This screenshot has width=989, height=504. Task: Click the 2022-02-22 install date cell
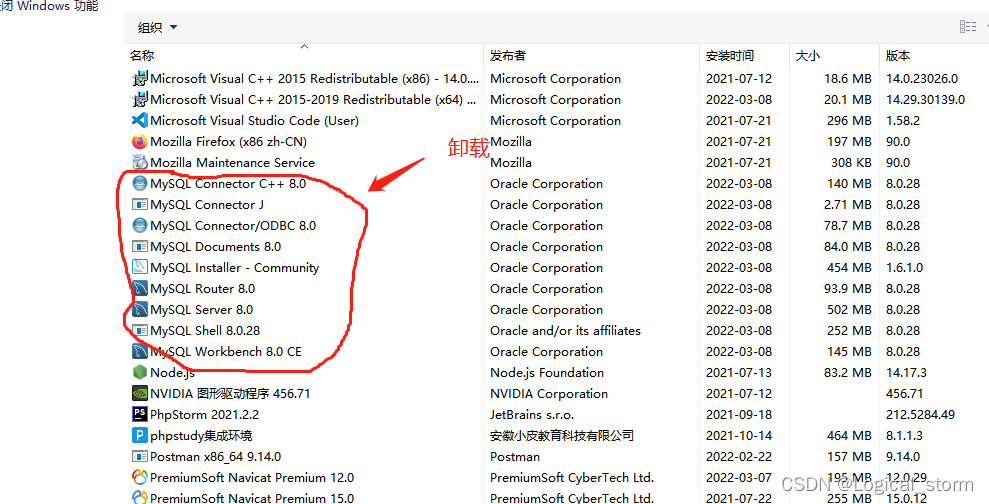click(x=739, y=457)
